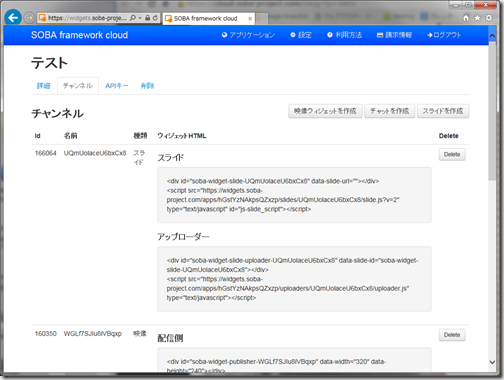
Task: Click the ログアウト navigation link
Action: tap(444, 35)
